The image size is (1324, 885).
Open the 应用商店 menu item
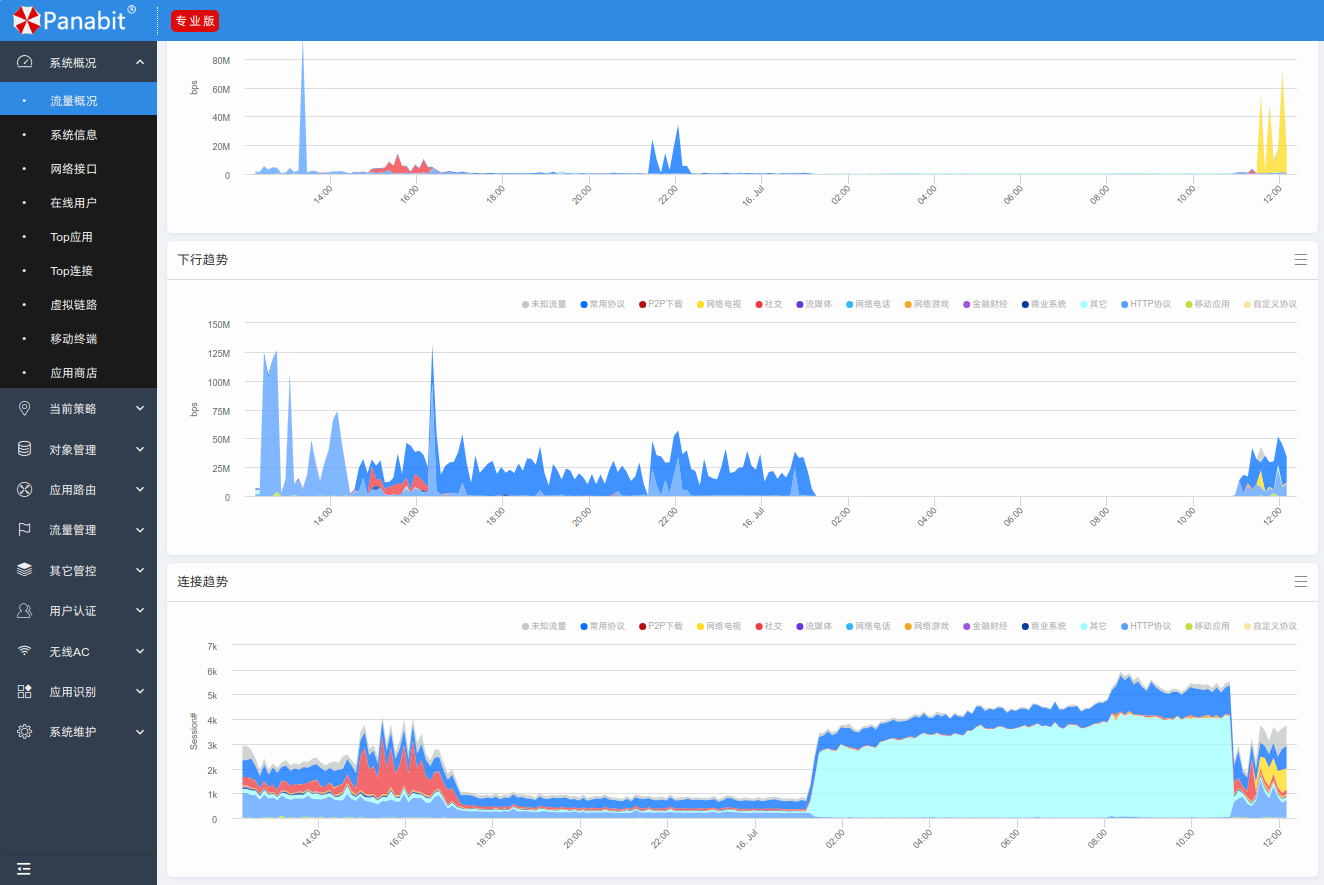click(78, 373)
